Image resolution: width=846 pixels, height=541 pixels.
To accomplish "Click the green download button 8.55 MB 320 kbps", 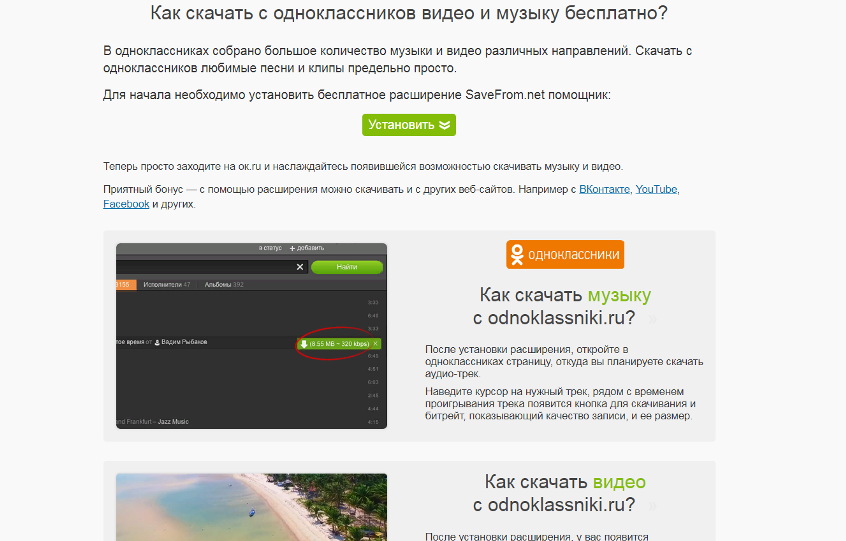I will tap(339, 344).
